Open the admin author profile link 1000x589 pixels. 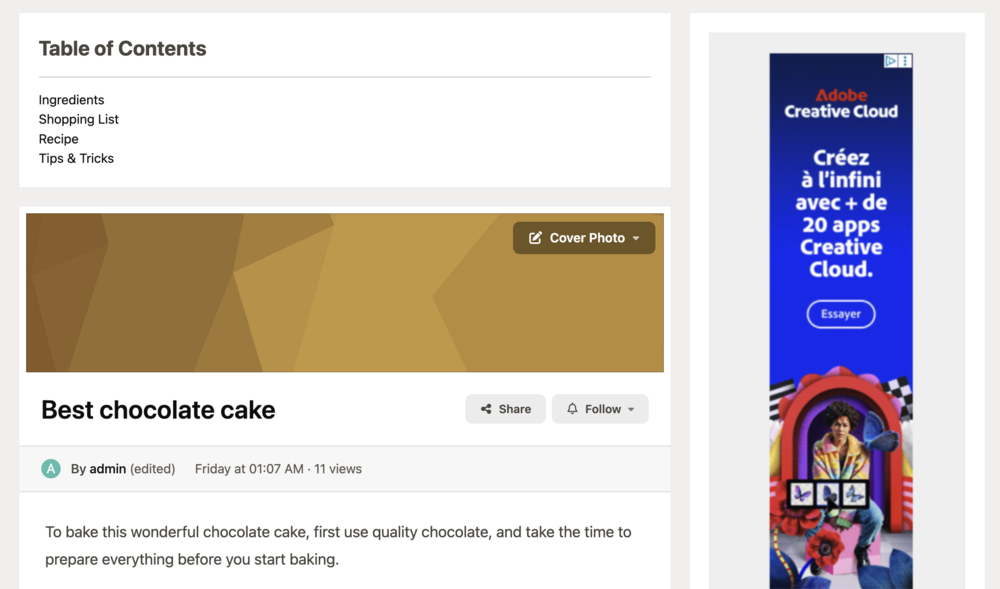coord(107,469)
